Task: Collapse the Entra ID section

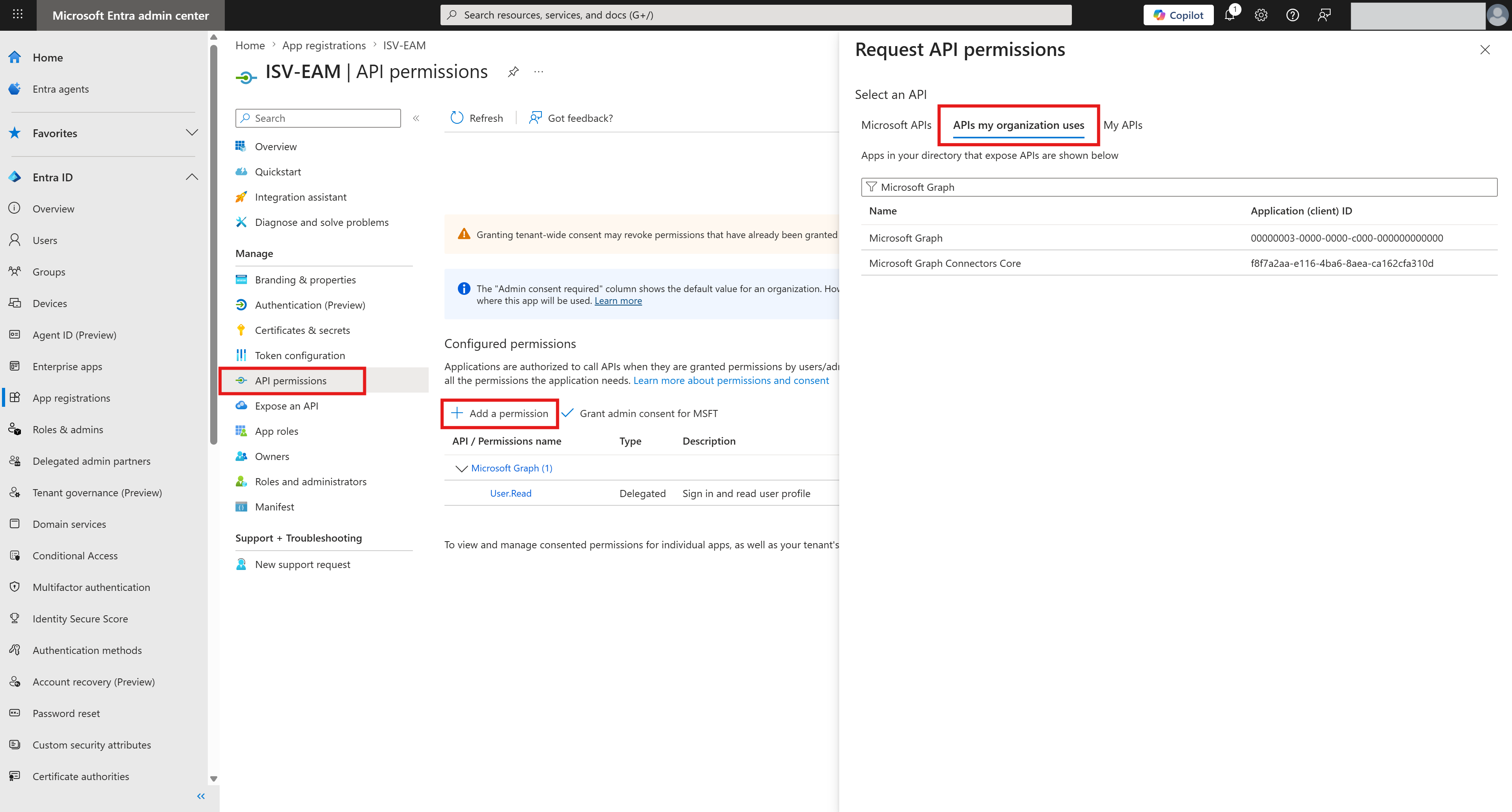Action: 192,177
